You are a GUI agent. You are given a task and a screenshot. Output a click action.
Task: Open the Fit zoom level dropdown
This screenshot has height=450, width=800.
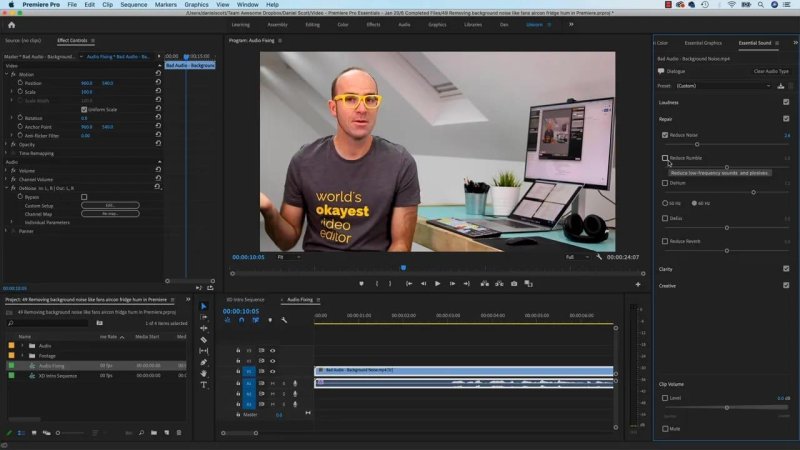pos(288,257)
